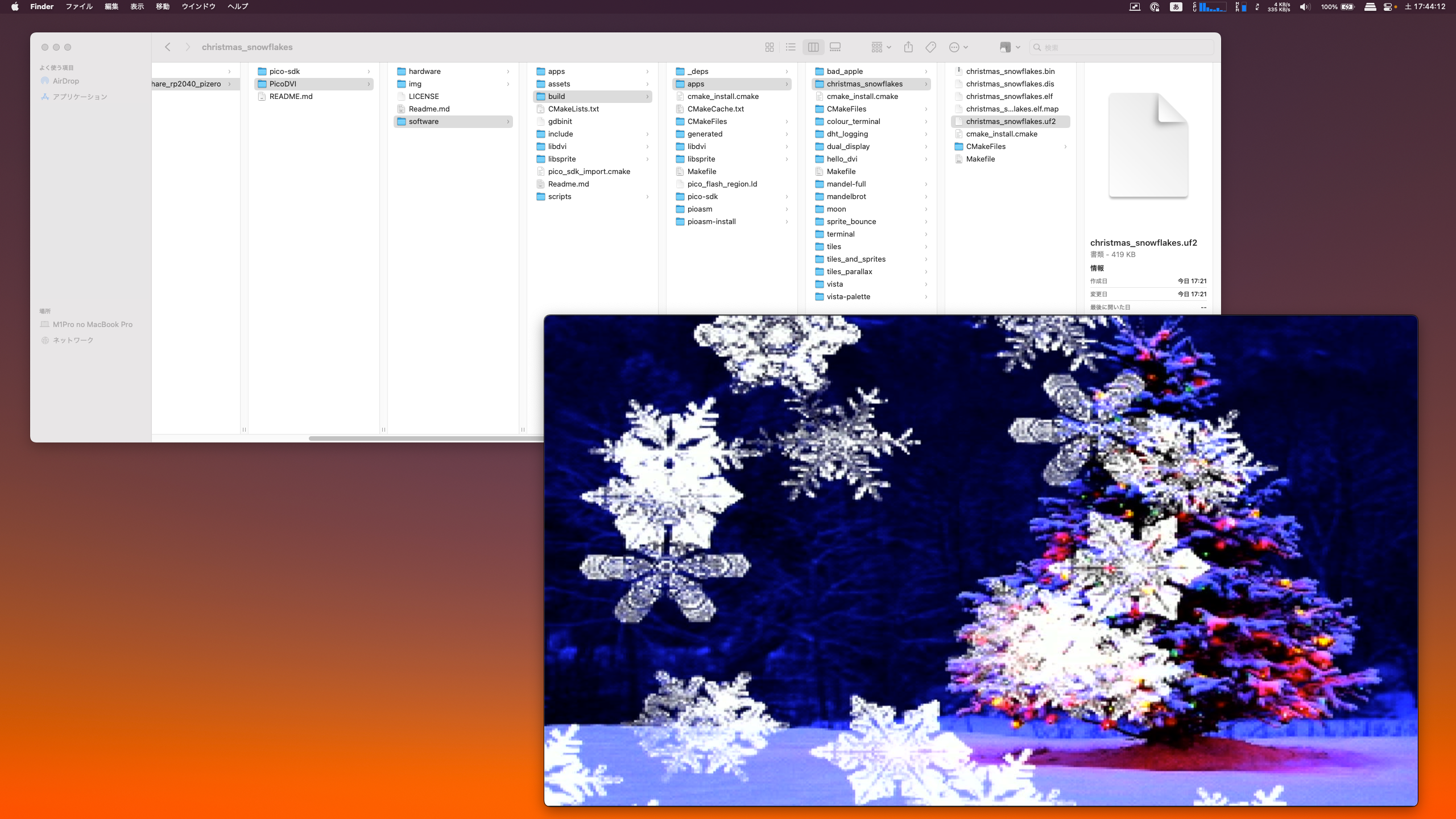Click AirDrop in the sidebar

65,81
